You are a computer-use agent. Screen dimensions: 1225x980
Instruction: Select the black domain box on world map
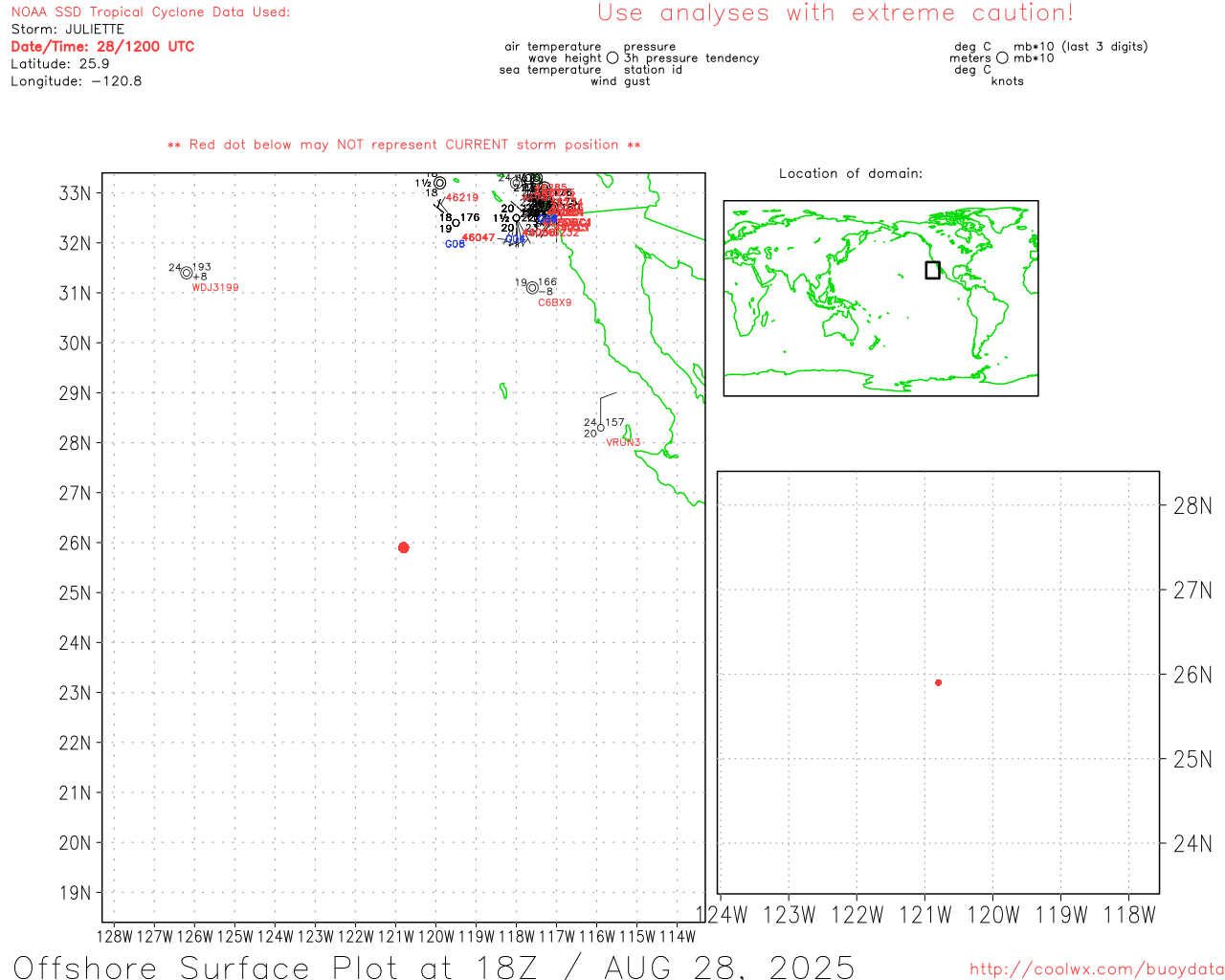pyautogui.click(x=932, y=270)
